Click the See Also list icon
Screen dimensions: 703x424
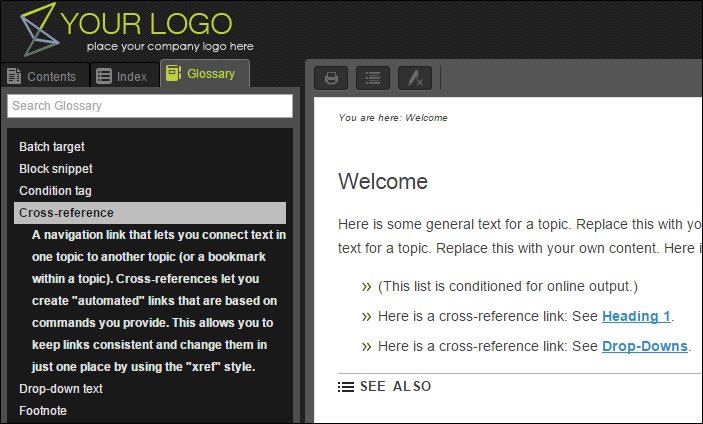click(x=346, y=387)
